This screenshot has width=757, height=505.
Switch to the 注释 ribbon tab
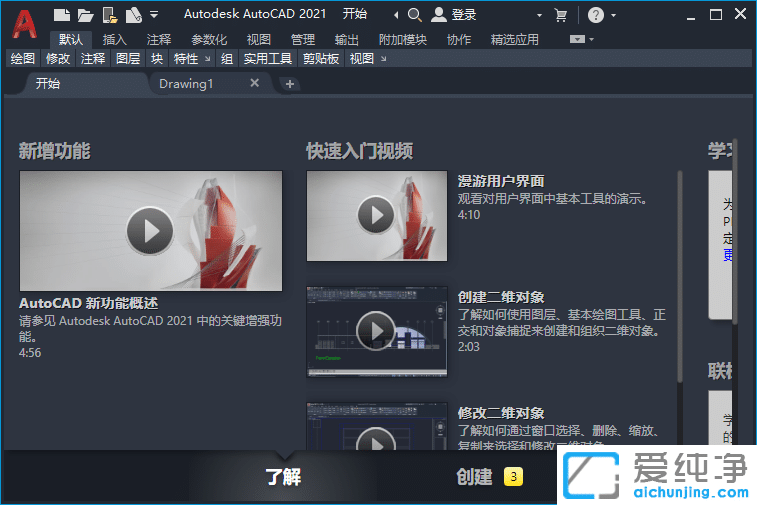click(159, 40)
